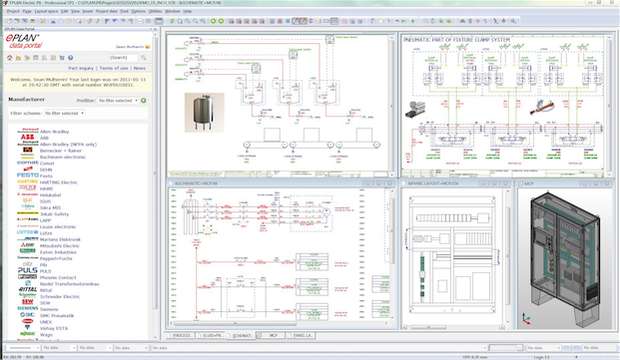Select Siemens in the manufacturer list

click(49, 309)
